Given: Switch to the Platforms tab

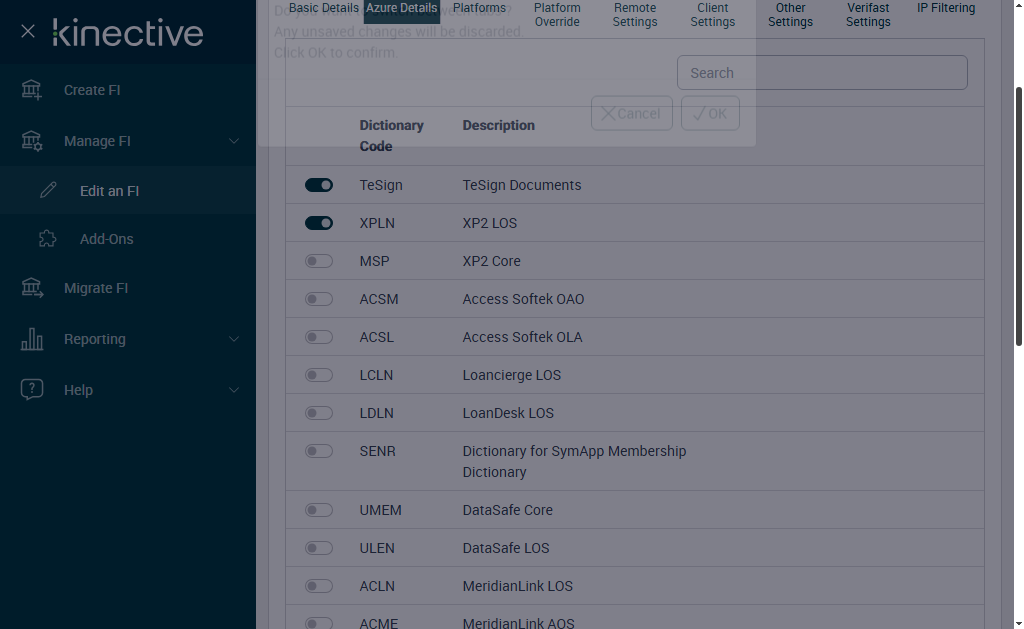Looking at the screenshot, I should coord(479,8).
